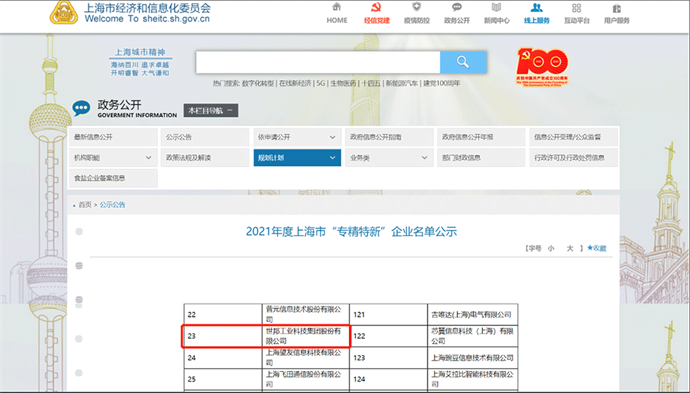
Task: Click hot search term 数字化转型
Action: 258,83
